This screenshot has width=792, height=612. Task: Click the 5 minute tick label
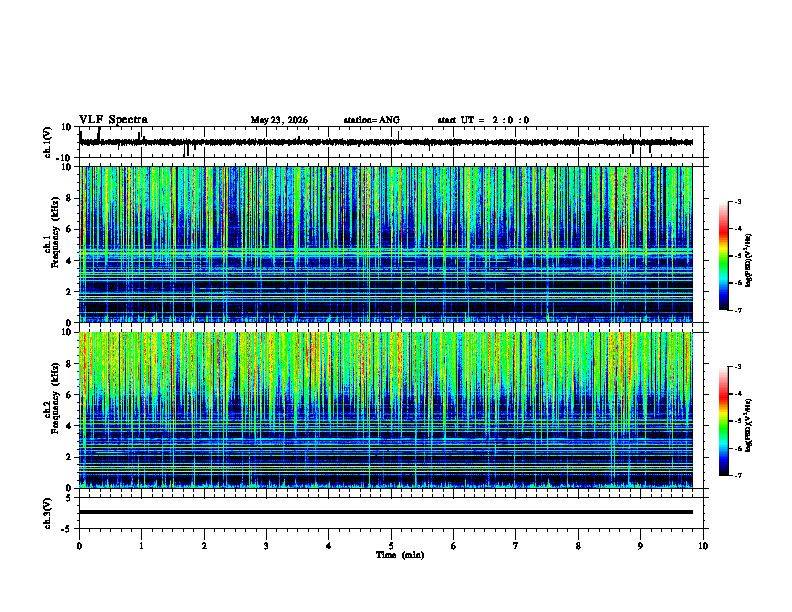[391, 546]
